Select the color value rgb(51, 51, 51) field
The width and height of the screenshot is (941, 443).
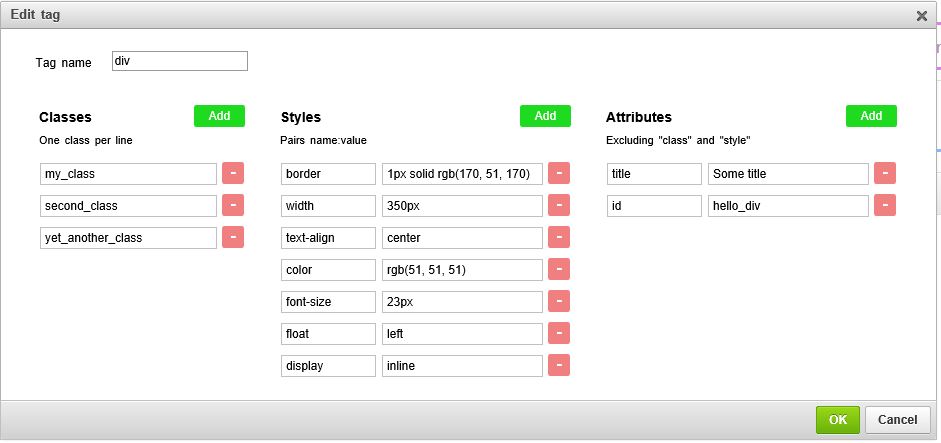pyautogui.click(x=462, y=270)
